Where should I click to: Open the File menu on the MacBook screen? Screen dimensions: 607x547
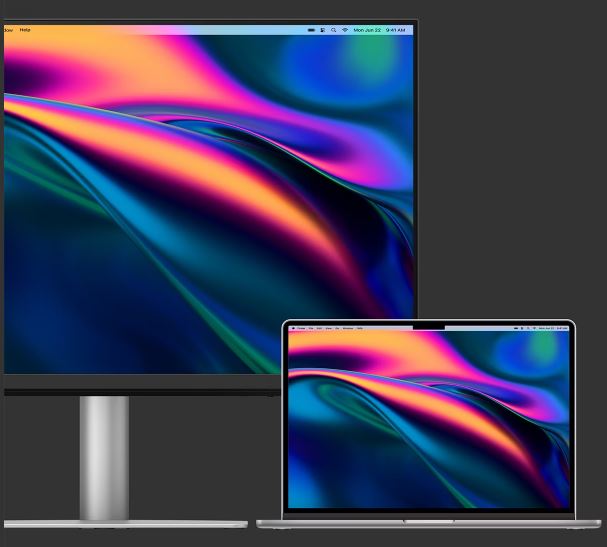click(311, 328)
